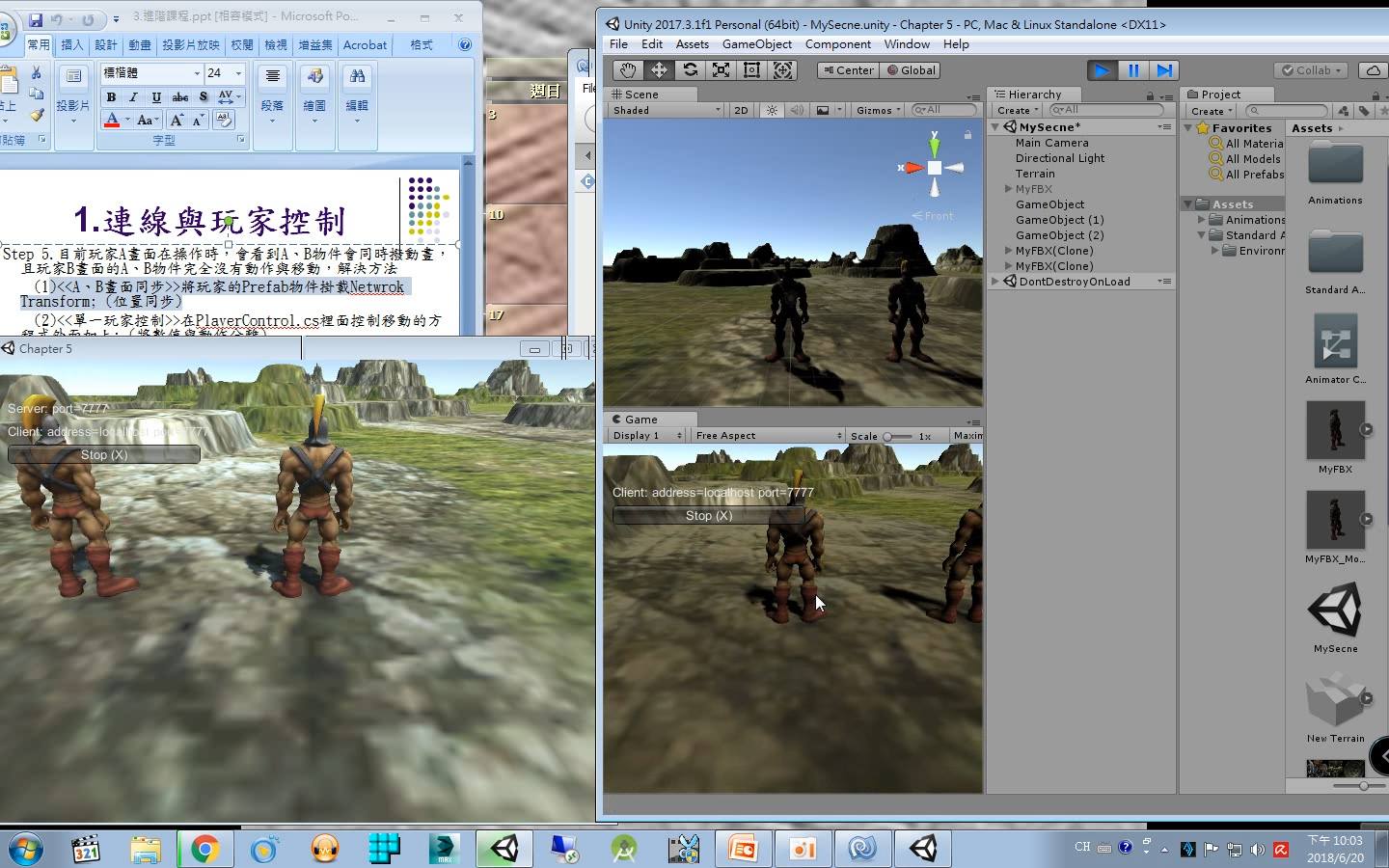Select Unity's Hand tool
The image size is (1389, 868).
628,70
